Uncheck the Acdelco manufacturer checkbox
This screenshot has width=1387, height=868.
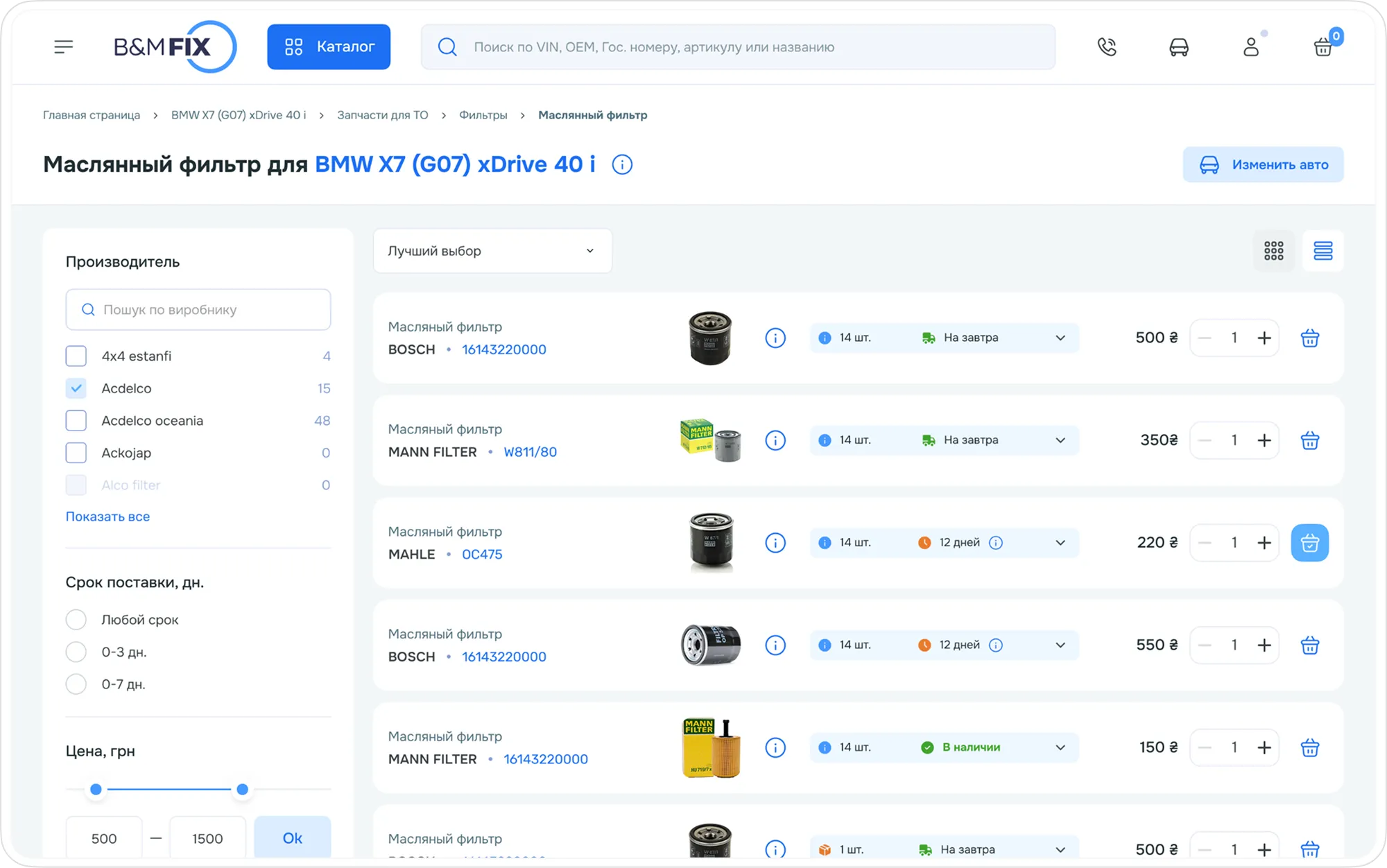click(76, 388)
